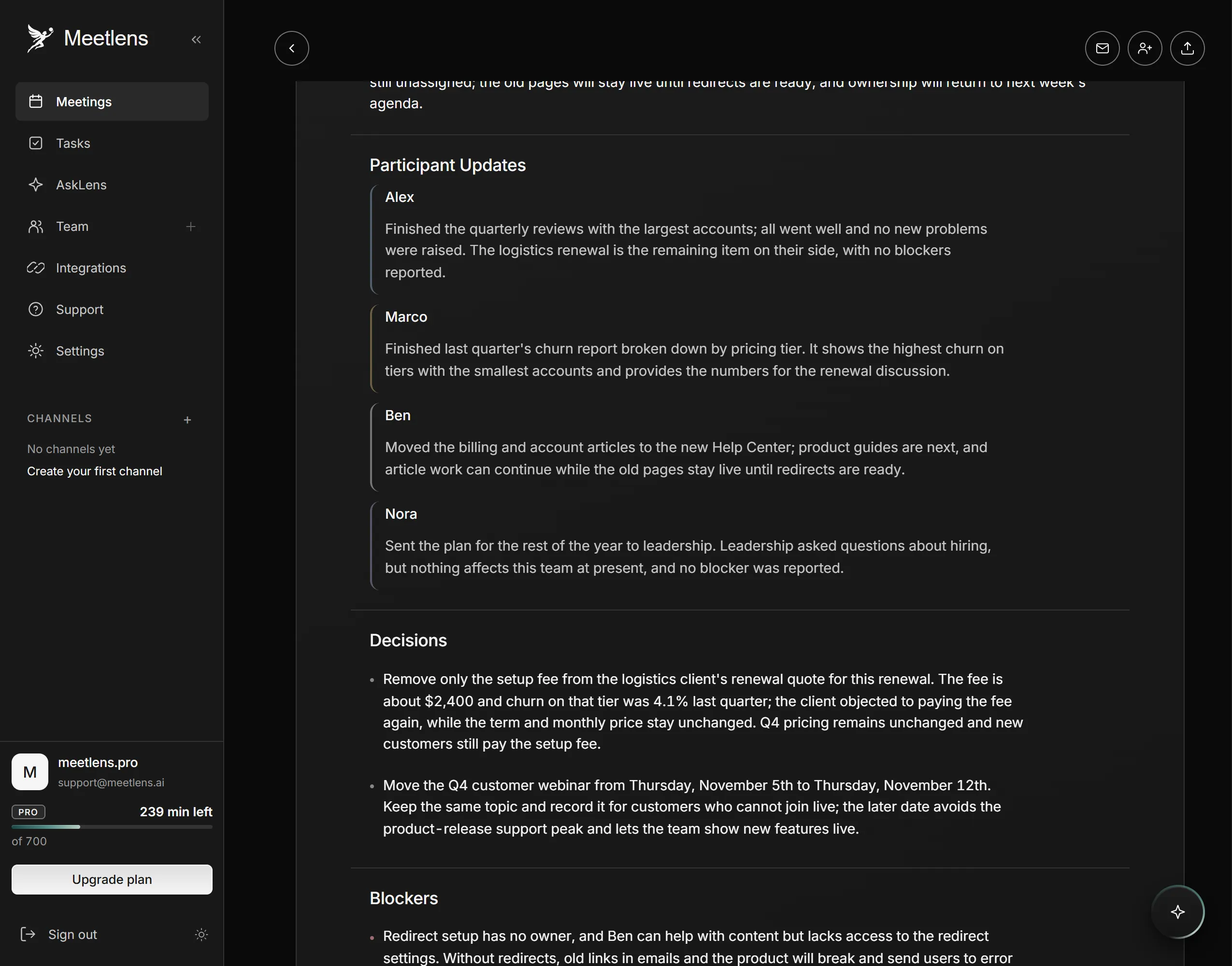
Task: Add a channel with the plus icon
Action: (188, 420)
